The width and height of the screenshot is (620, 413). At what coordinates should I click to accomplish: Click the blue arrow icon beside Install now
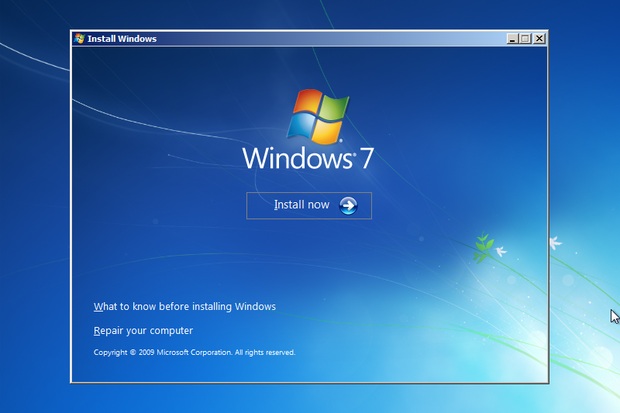pyautogui.click(x=348, y=205)
